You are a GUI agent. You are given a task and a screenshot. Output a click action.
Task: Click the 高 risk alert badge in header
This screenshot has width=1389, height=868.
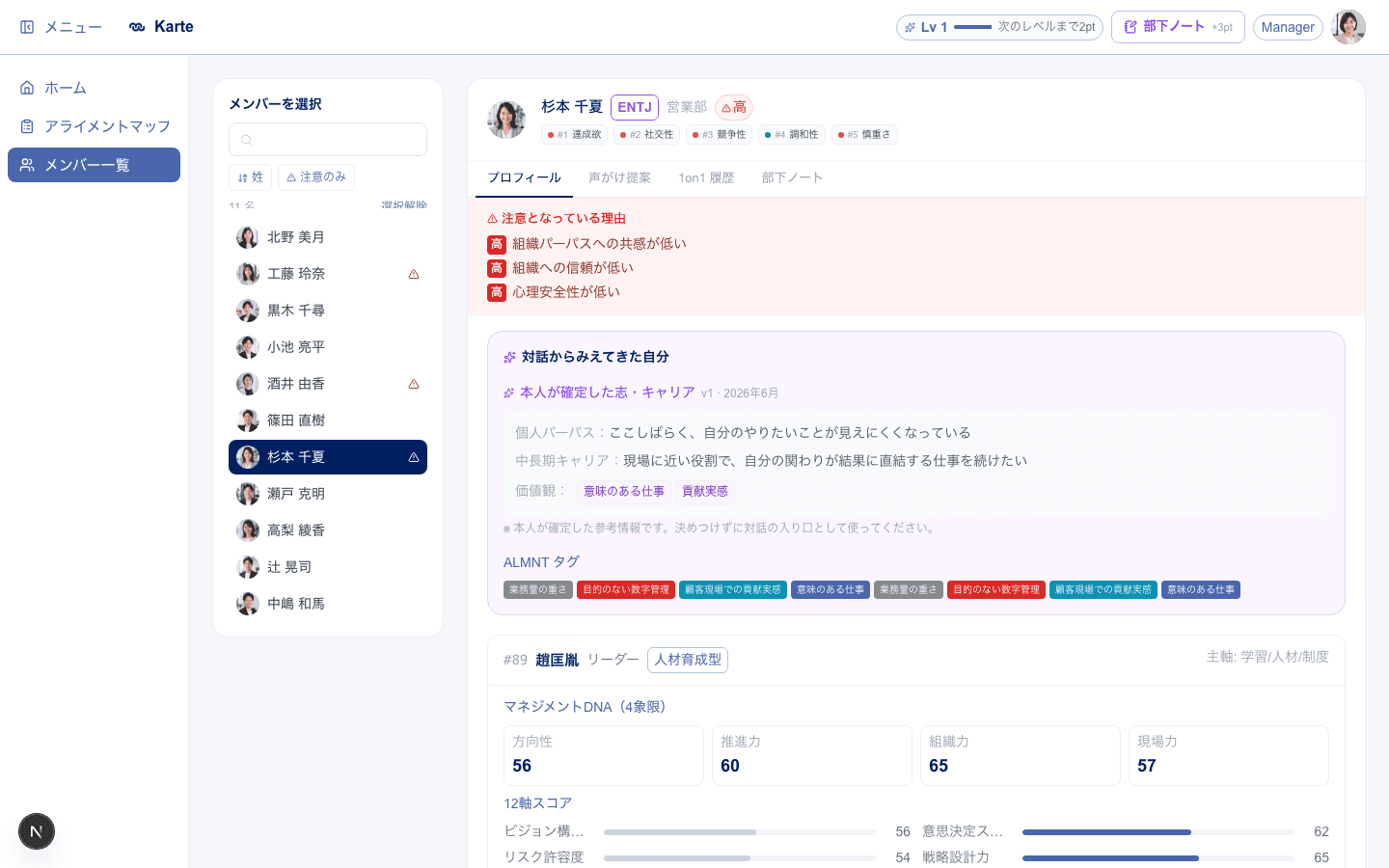[734, 107]
